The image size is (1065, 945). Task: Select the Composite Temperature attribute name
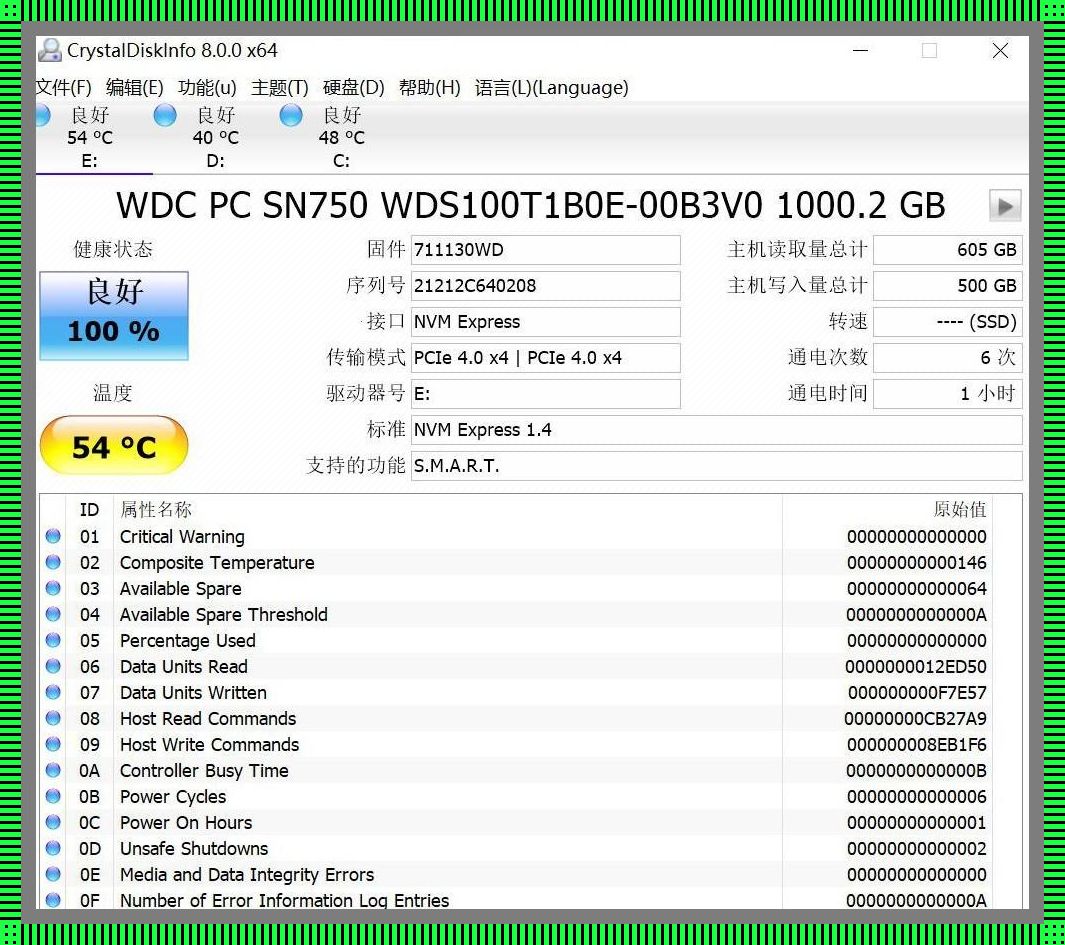217,563
